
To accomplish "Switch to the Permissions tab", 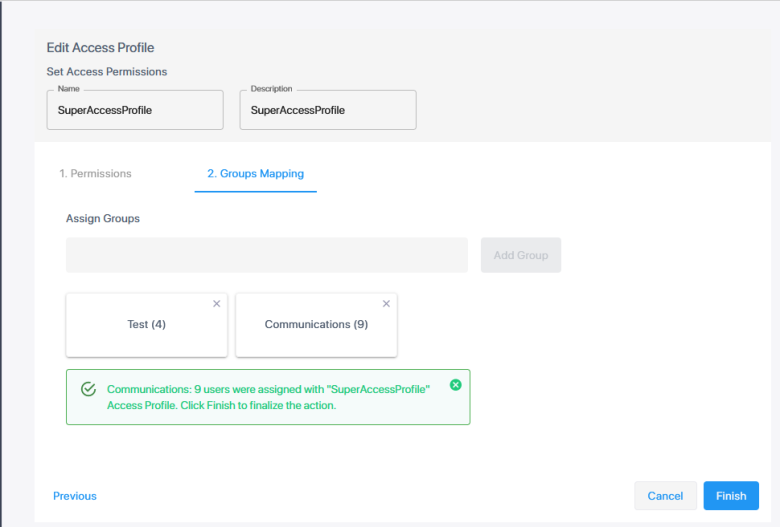I will point(95,173).
